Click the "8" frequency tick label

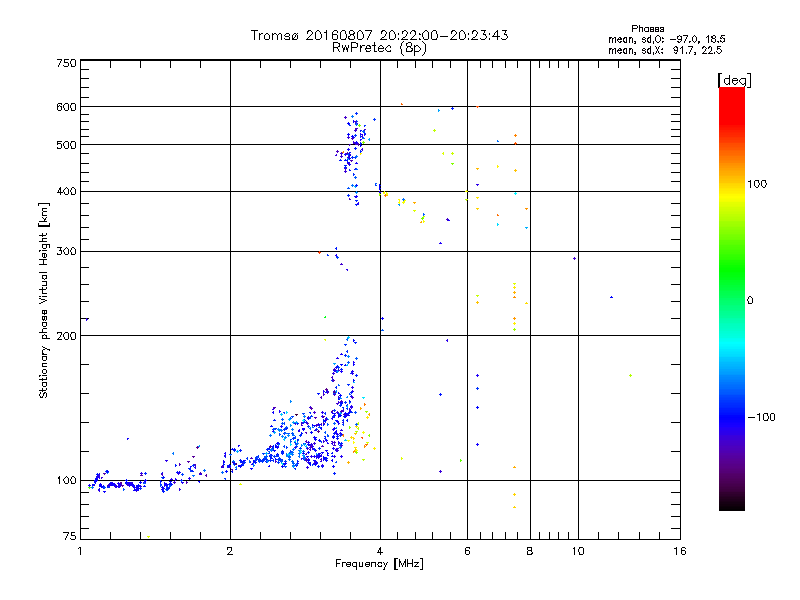530,551
